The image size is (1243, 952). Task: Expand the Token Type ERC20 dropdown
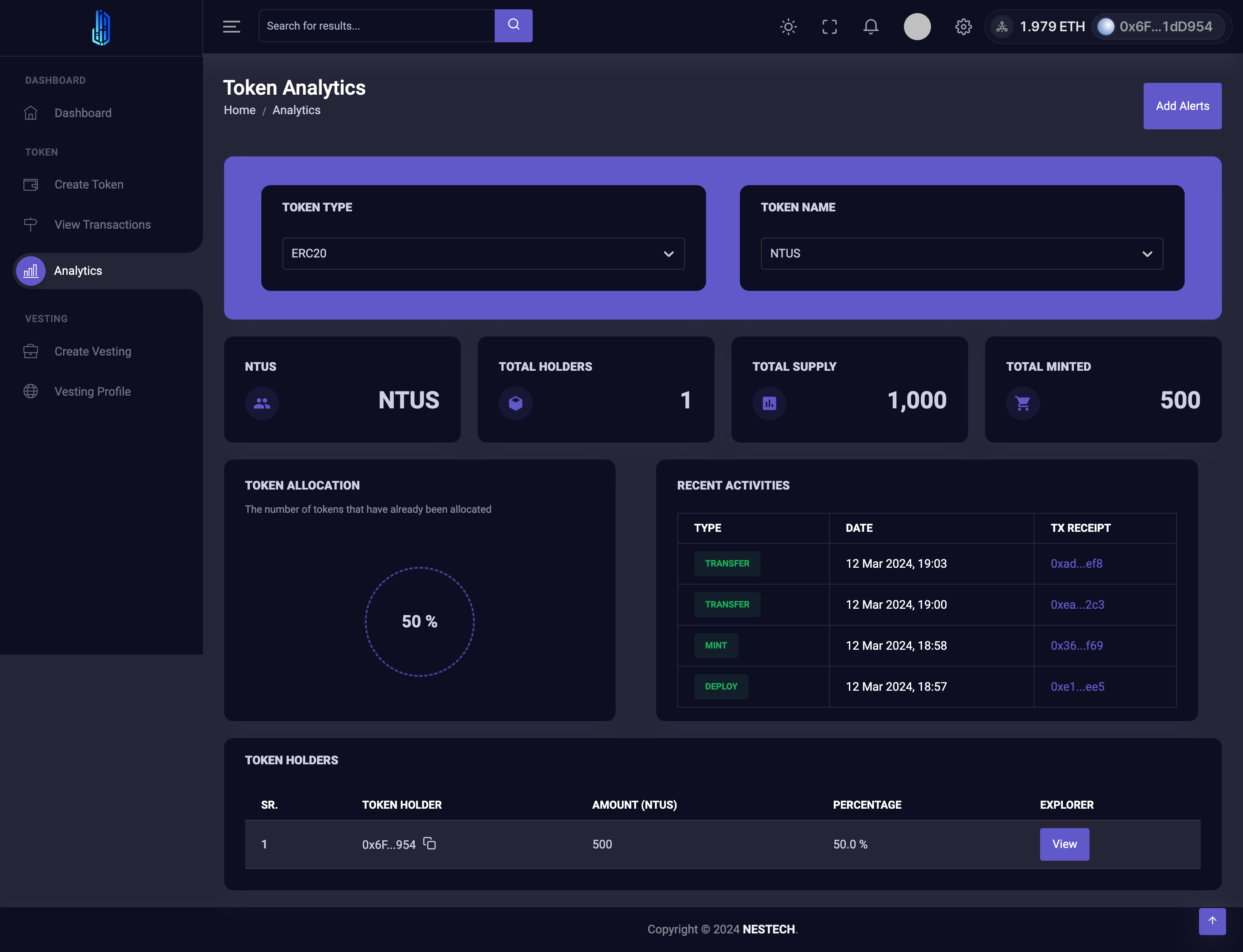click(483, 253)
